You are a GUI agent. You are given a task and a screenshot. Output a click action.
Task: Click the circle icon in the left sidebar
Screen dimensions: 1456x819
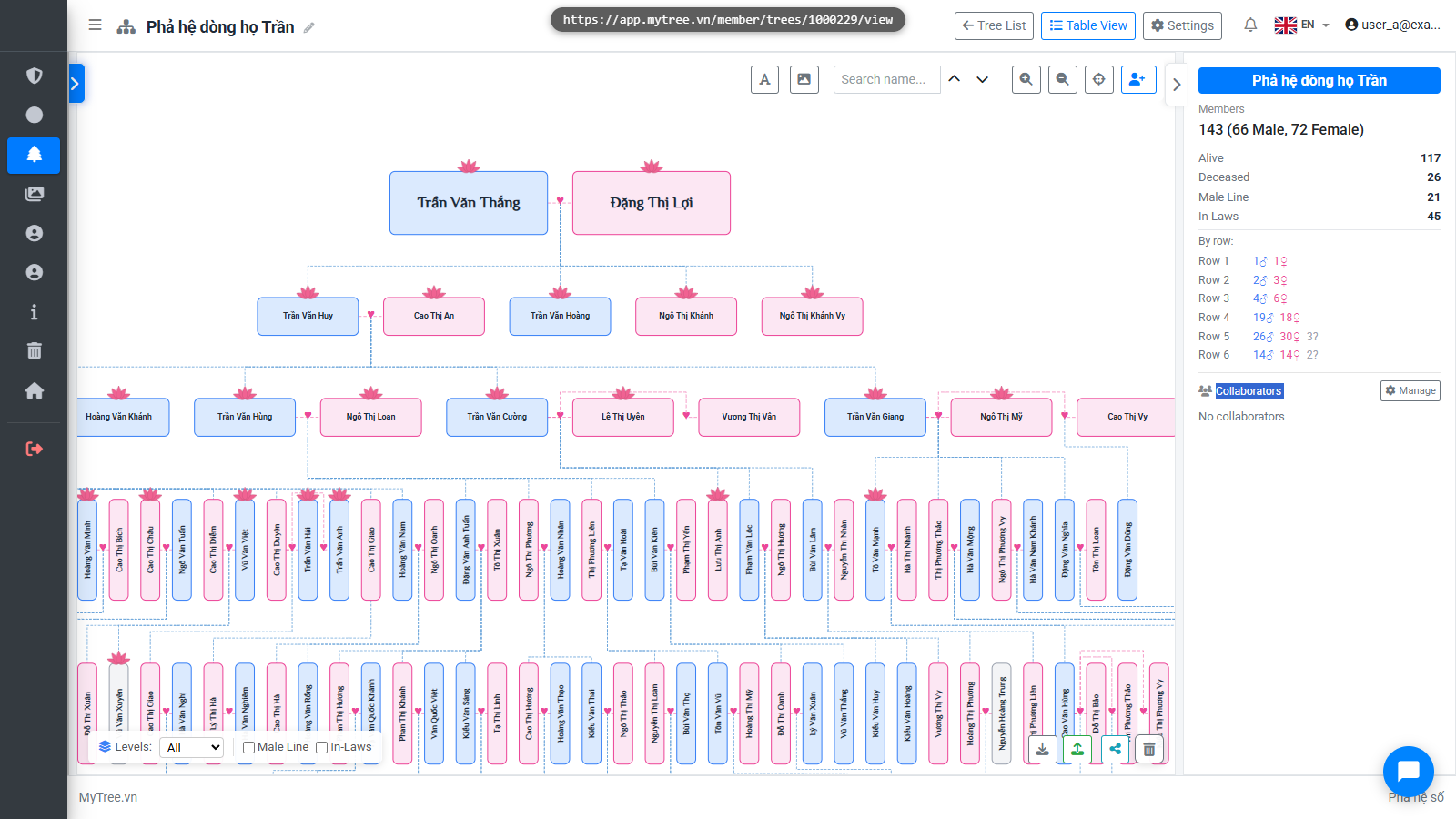pos(34,115)
